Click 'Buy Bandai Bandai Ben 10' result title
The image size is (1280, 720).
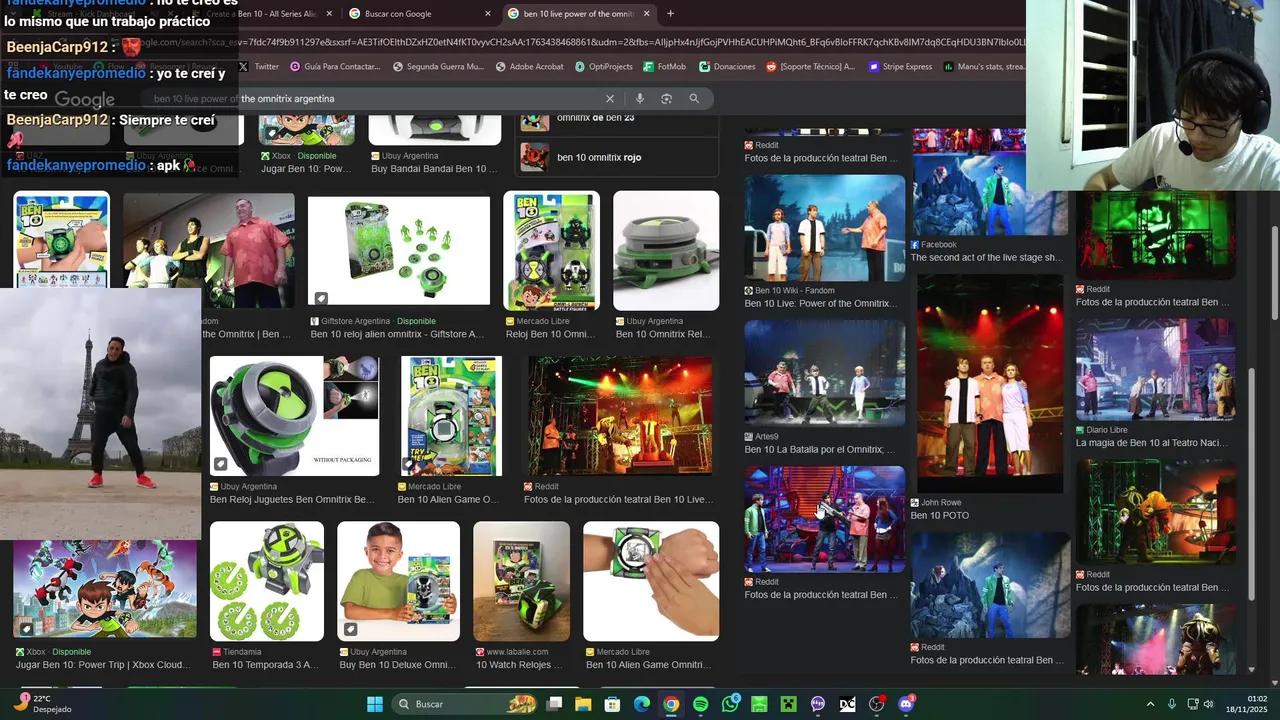click(x=434, y=169)
